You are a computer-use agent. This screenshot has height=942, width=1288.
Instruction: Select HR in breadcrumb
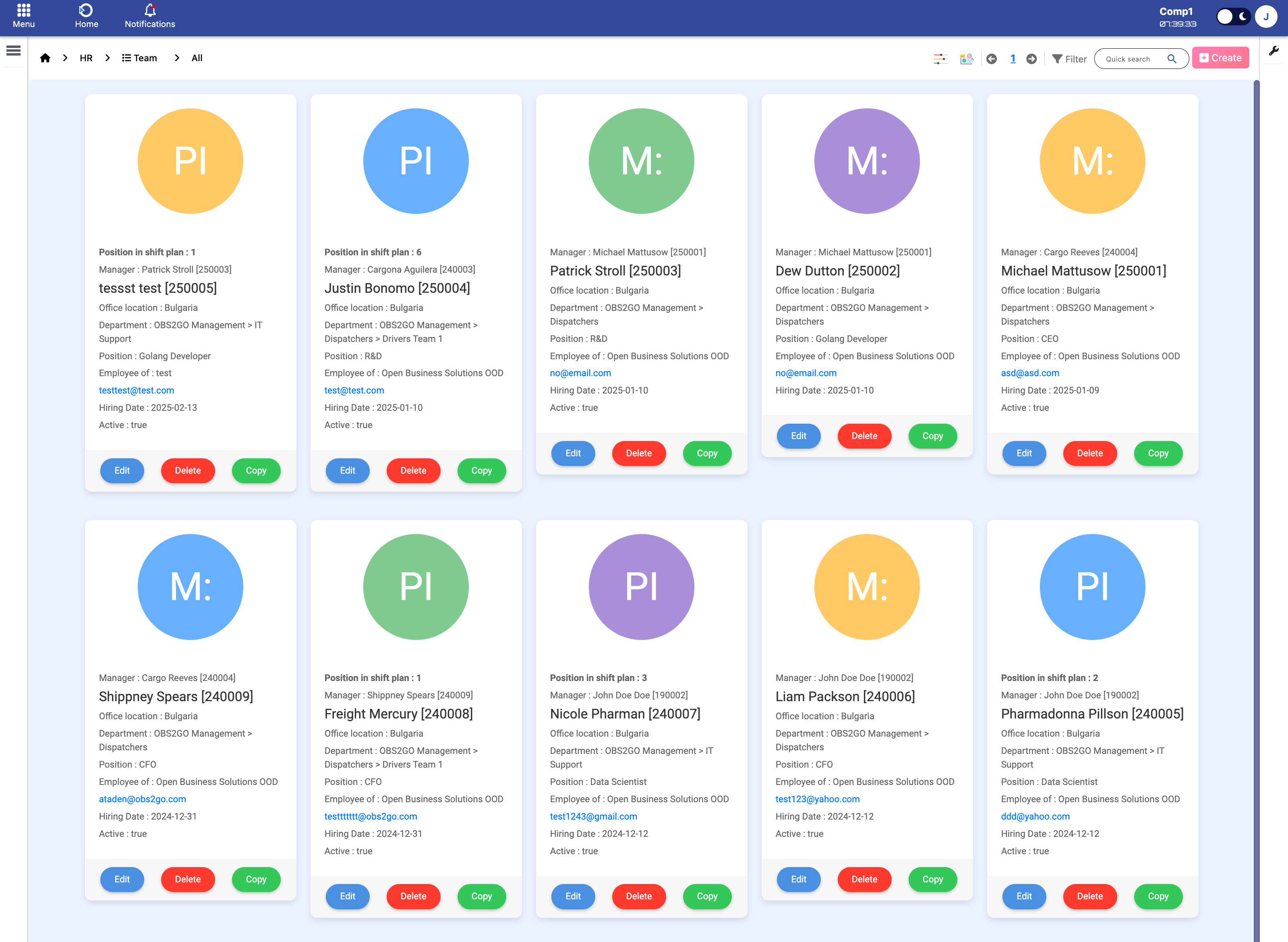point(86,58)
